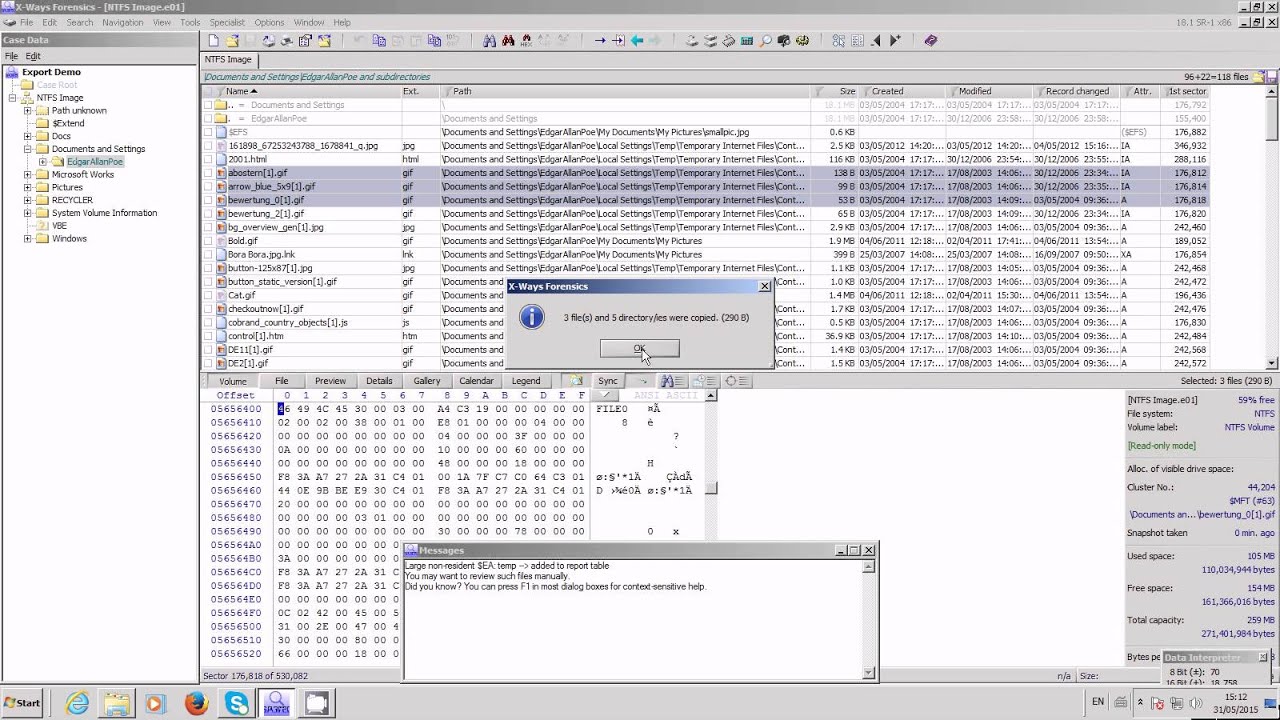Click the Go To Offset arrow icon
The image size is (1280, 720).
[x=600, y=41]
